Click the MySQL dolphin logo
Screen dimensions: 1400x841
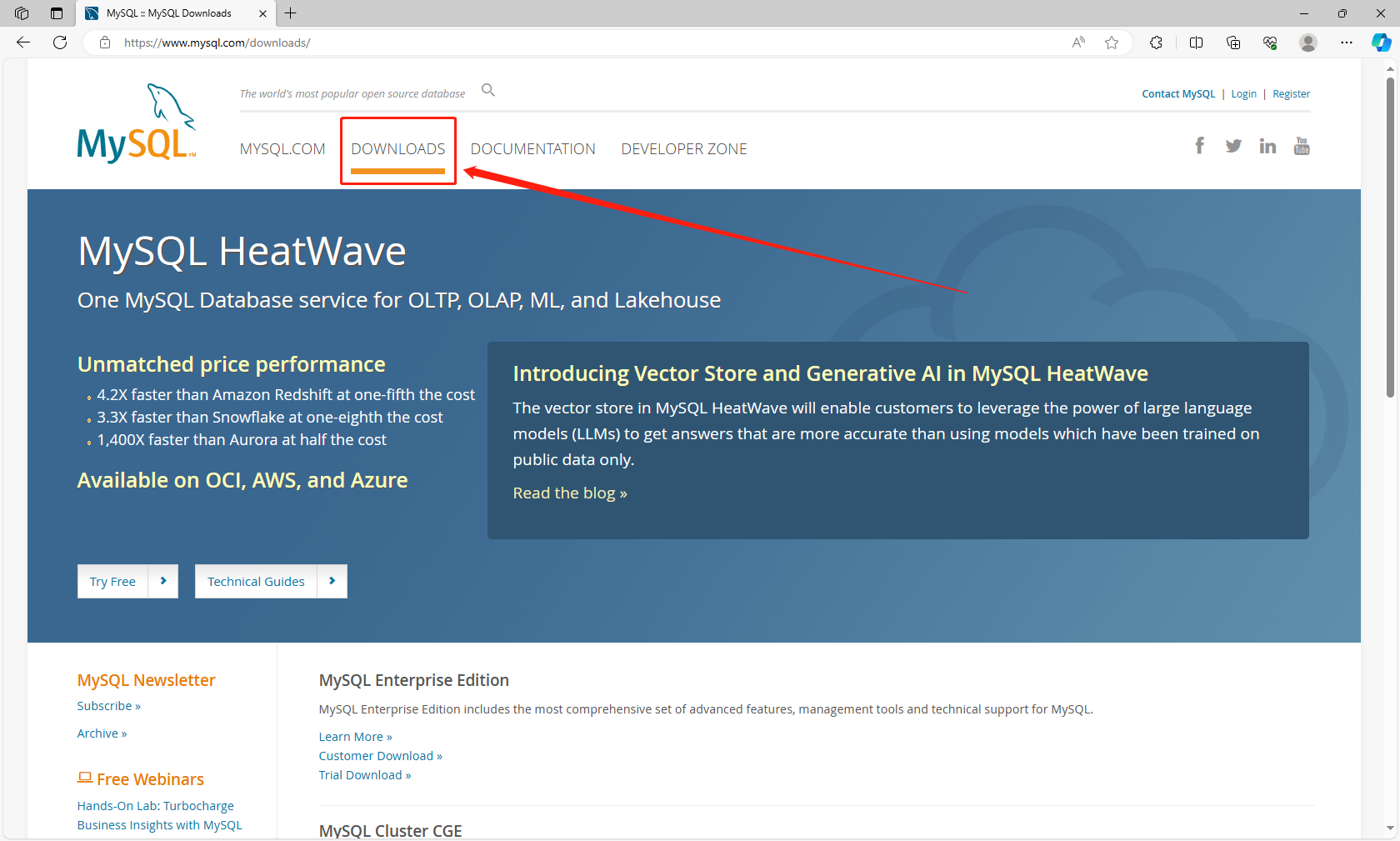137,123
